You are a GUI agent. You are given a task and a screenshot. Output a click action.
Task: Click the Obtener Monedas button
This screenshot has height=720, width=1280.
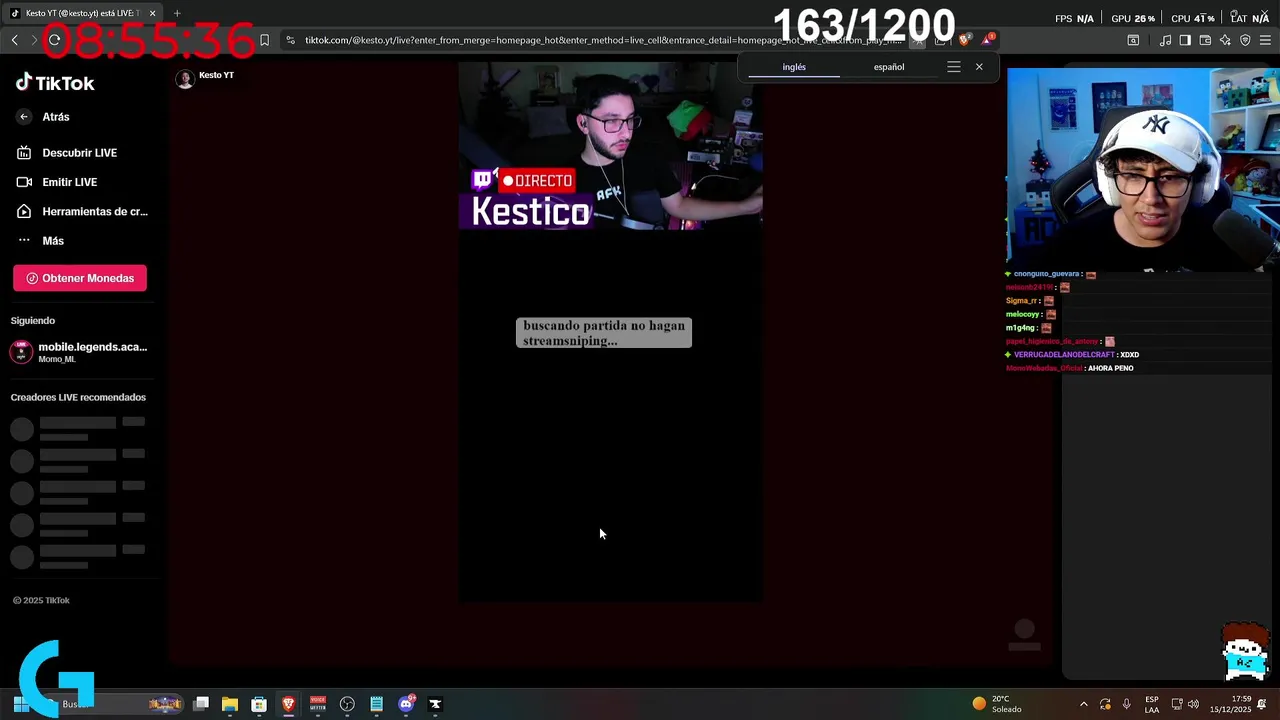80,278
